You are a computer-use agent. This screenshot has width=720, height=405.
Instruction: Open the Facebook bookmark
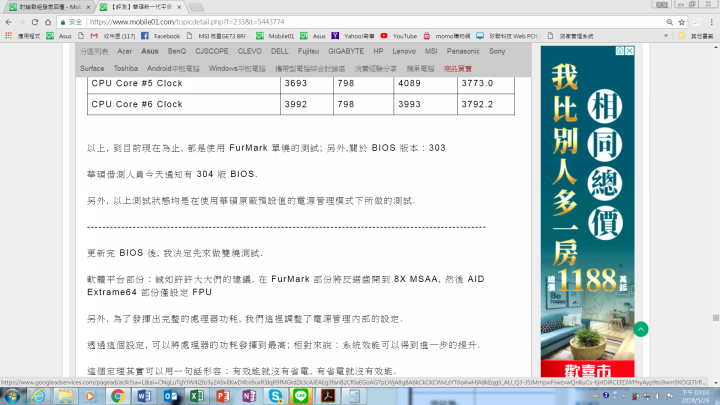point(161,36)
